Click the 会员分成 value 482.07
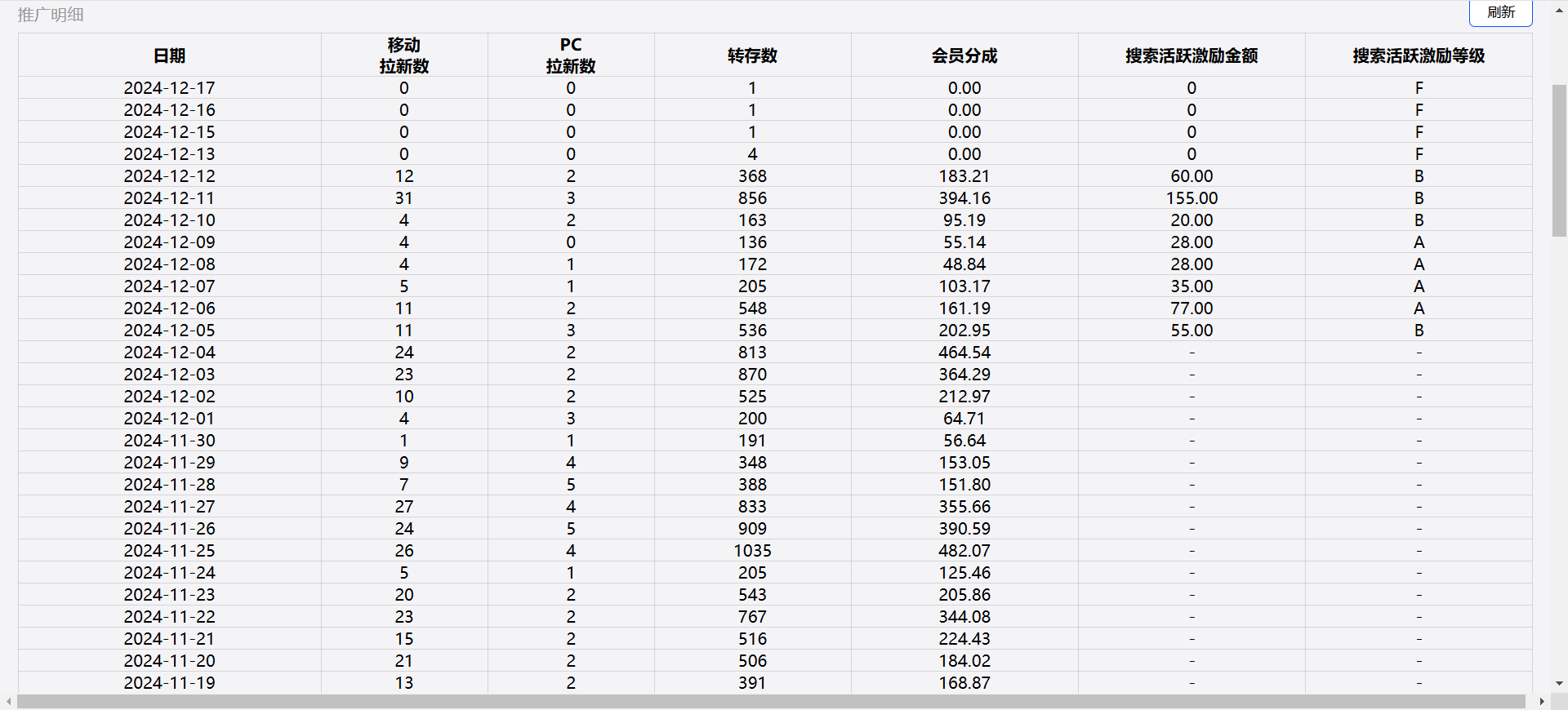Screen dimensions: 1568x710 tap(964, 551)
